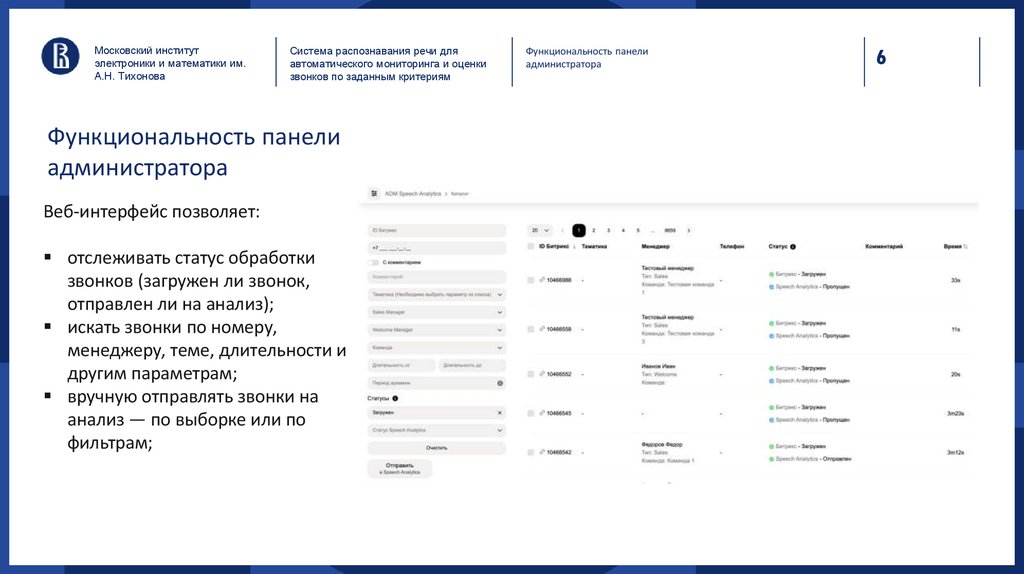The image size is (1024, 574).
Task: Select the checkbox for call 10466558
Action: tap(530, 329)
